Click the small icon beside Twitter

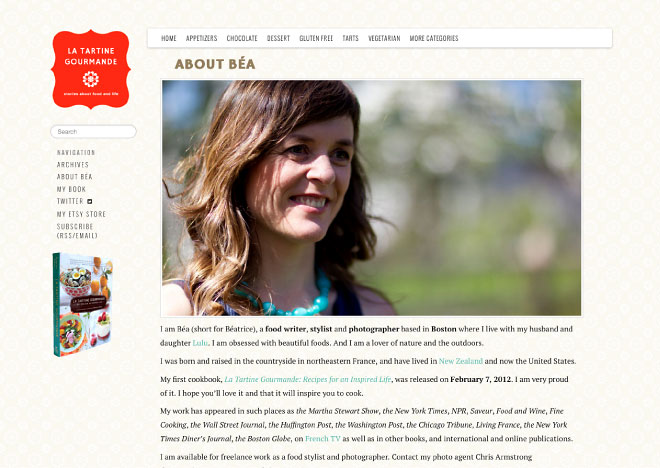(x=90, y=202)
